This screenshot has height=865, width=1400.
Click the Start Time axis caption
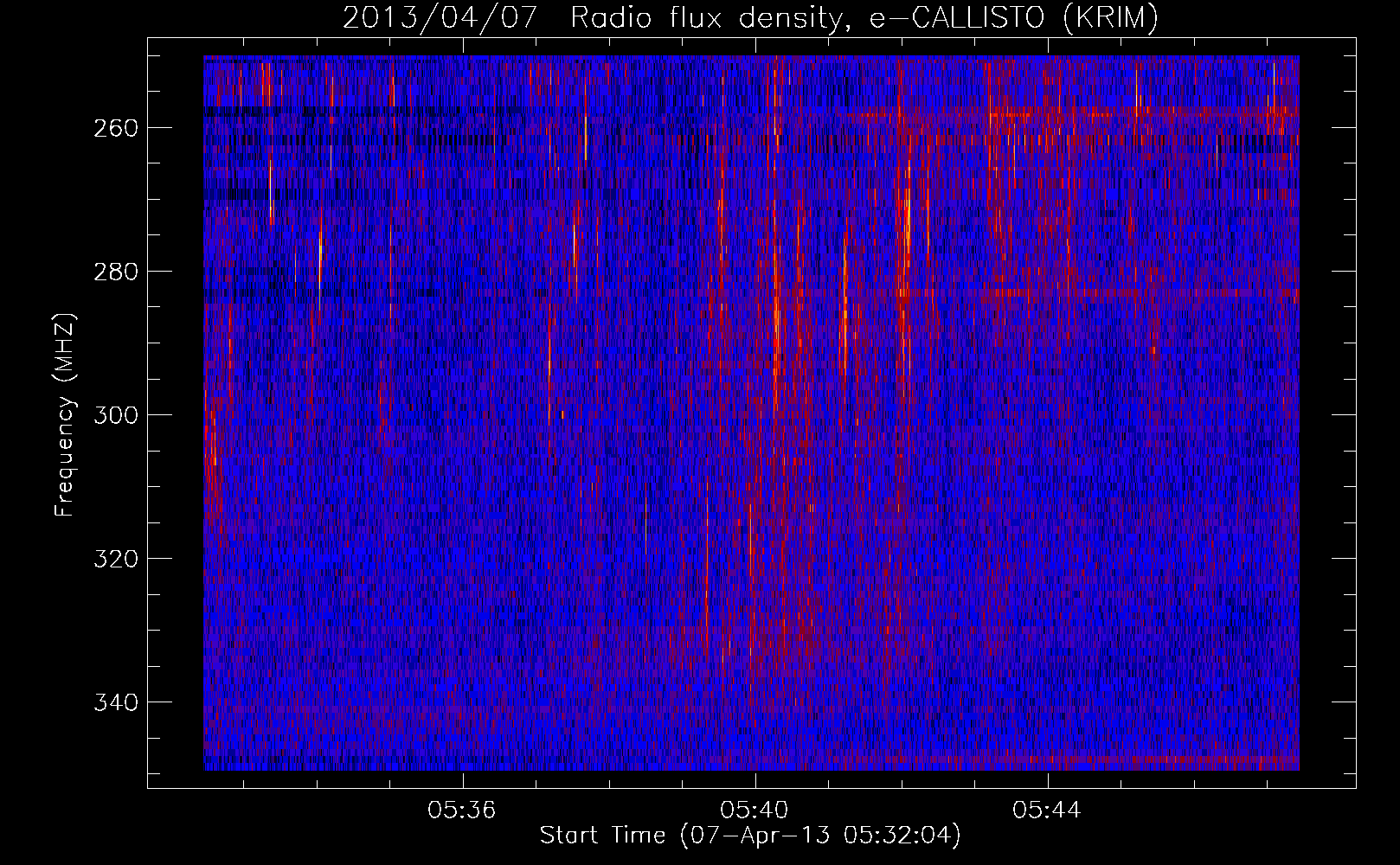pyautogui.click(x=750, y=836)
